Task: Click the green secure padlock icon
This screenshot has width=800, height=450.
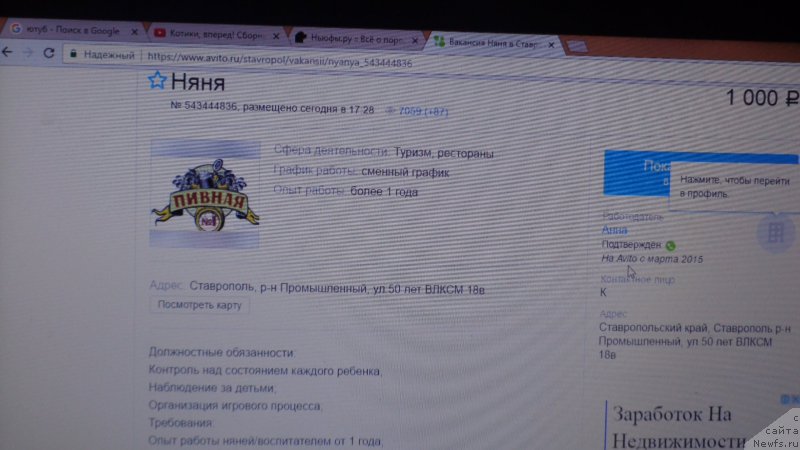Action: click(72, 55)
